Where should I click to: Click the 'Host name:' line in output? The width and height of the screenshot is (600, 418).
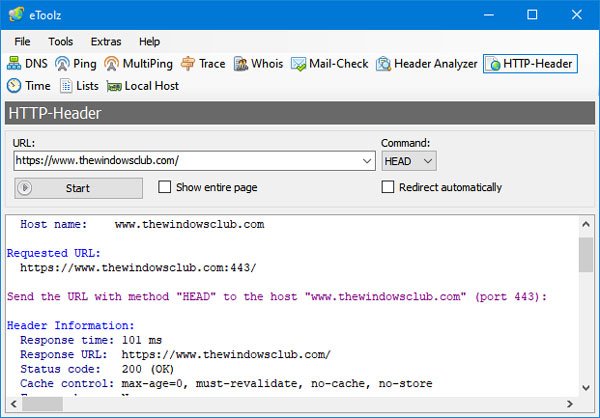point(142,224)
